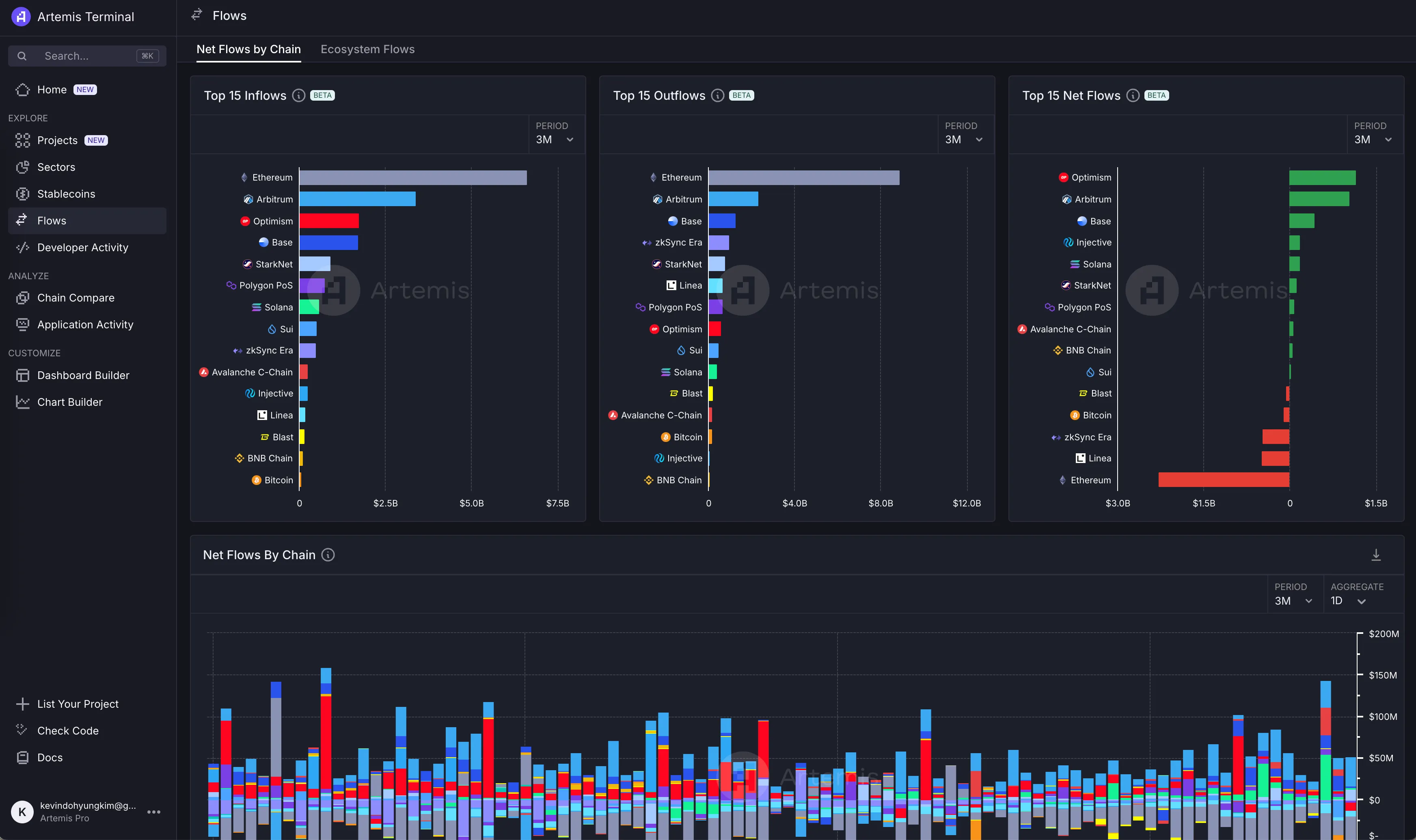Click the Polygon PoS label in Top 15 Net Flows
Viewport: 1416px width, 840px height.
click(x=1084, y=307)
